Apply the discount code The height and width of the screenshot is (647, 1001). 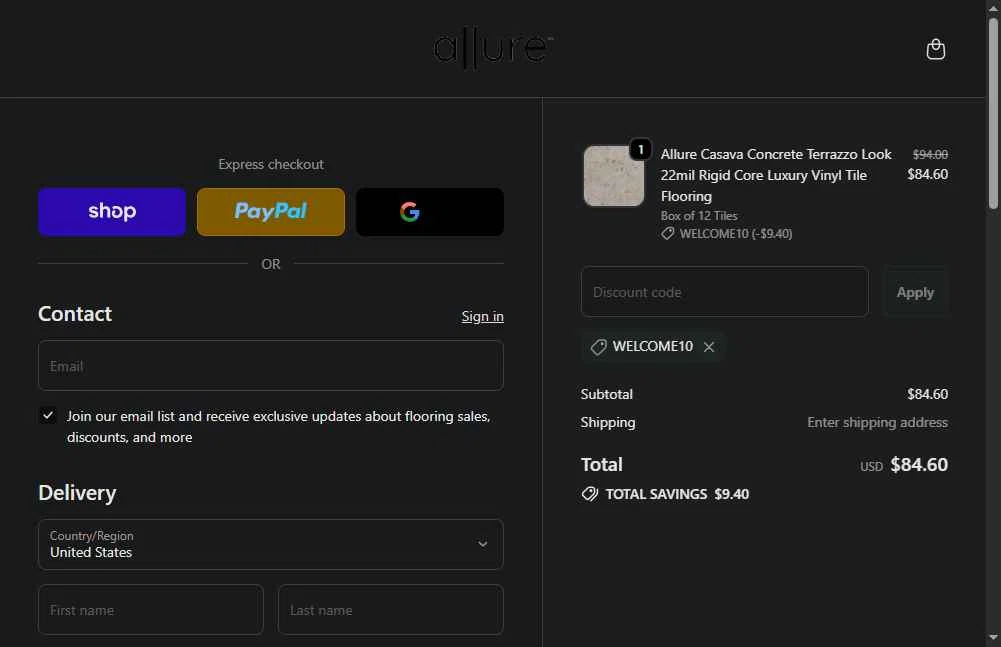point(915,292)
